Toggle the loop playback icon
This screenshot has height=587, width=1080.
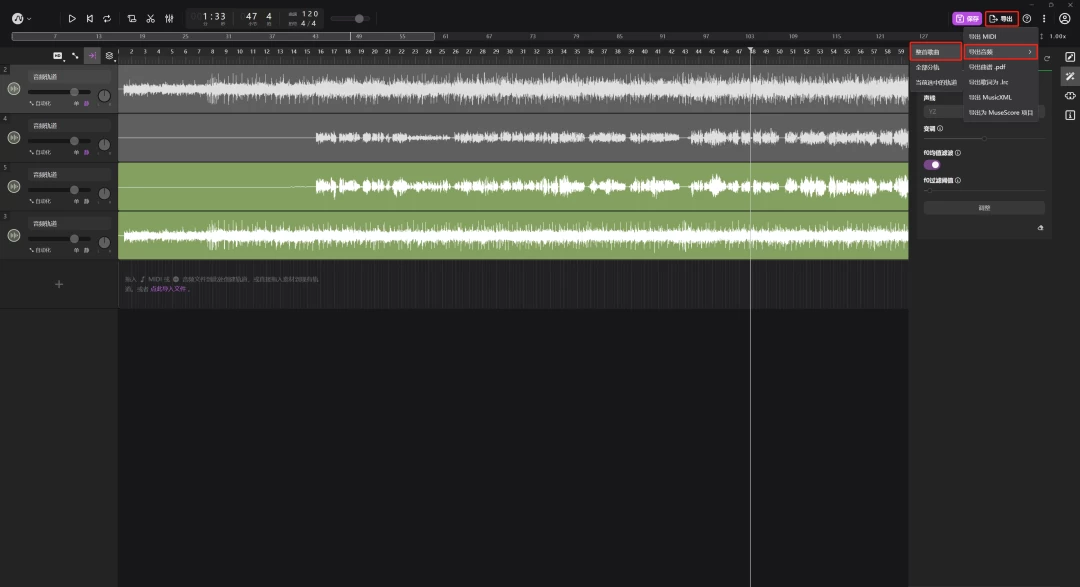pyautogui.click(x=107, y=19)
